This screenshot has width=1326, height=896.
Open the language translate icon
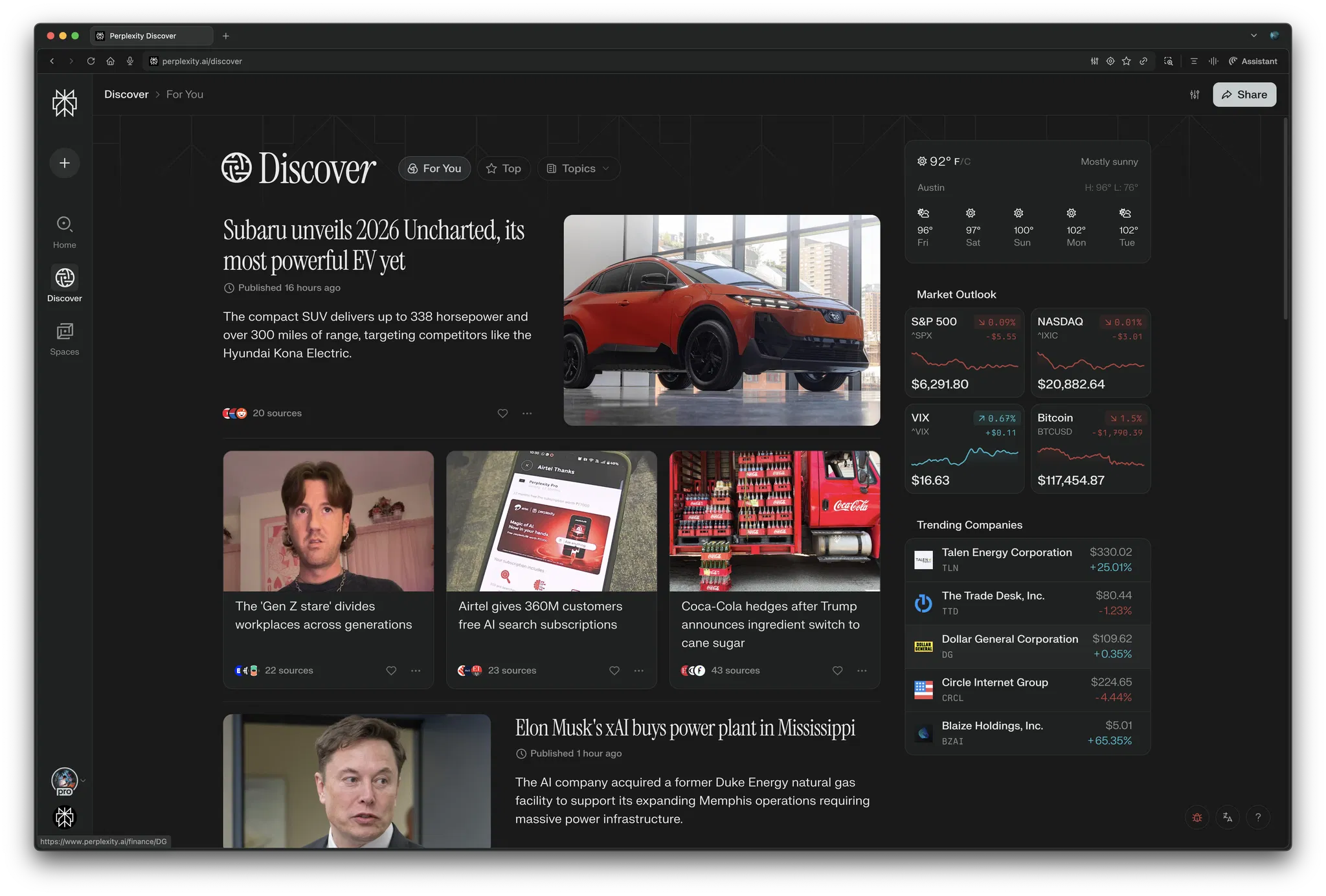(x=1228, y=817)
